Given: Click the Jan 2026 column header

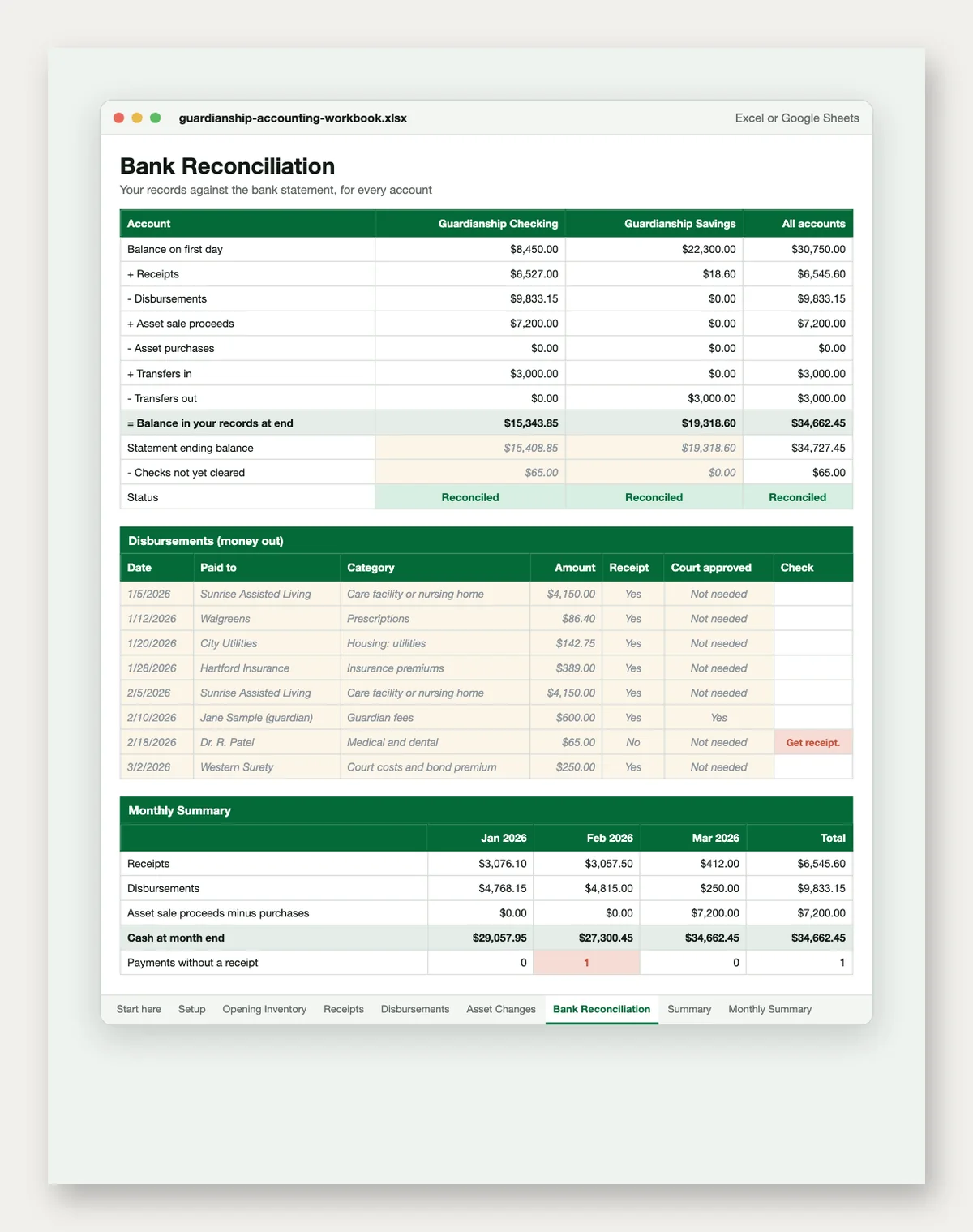Looking at the screenshot, I should 481,838.
